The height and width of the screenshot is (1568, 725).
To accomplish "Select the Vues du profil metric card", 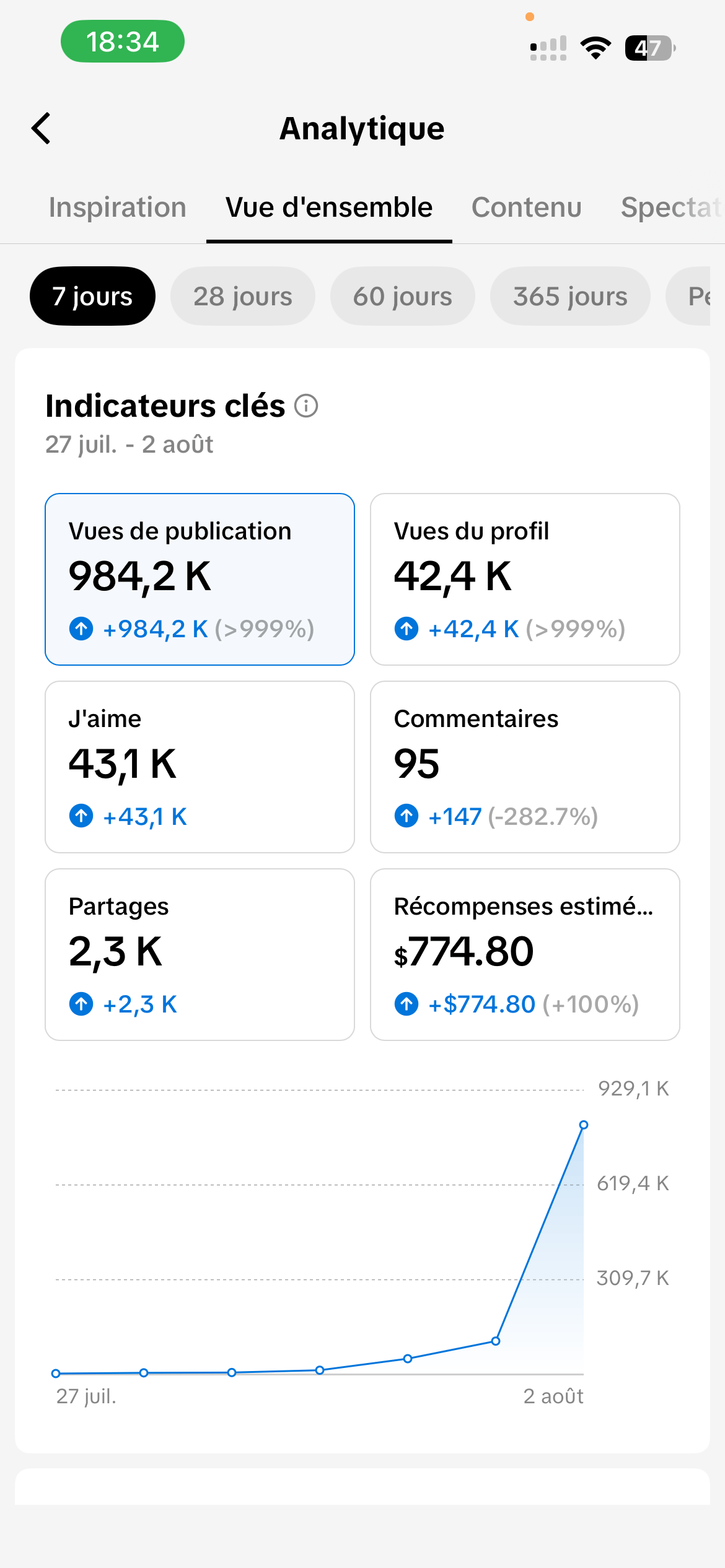I will coord(525,579).
